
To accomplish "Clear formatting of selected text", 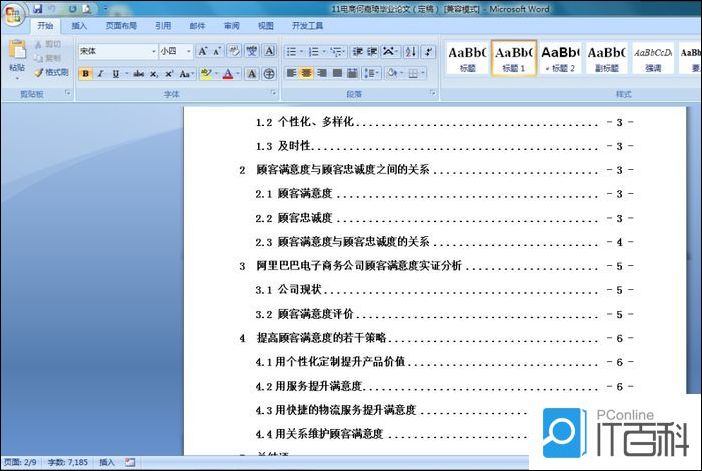I will 234,51.
